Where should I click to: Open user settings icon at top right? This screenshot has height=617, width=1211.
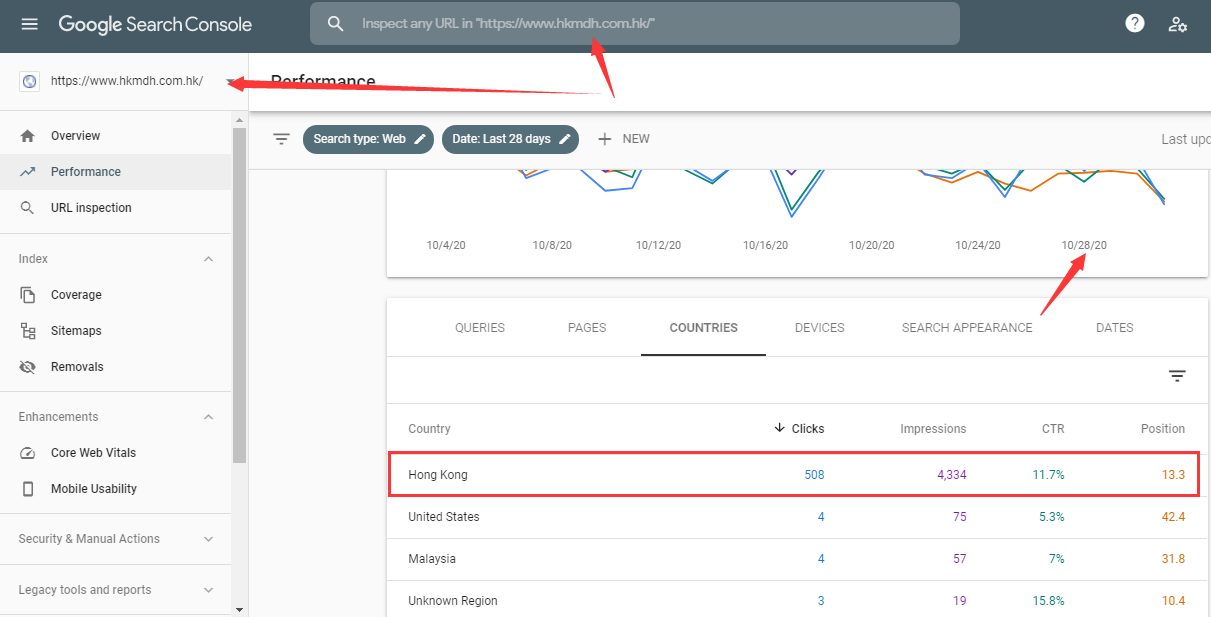(1178, 24)
